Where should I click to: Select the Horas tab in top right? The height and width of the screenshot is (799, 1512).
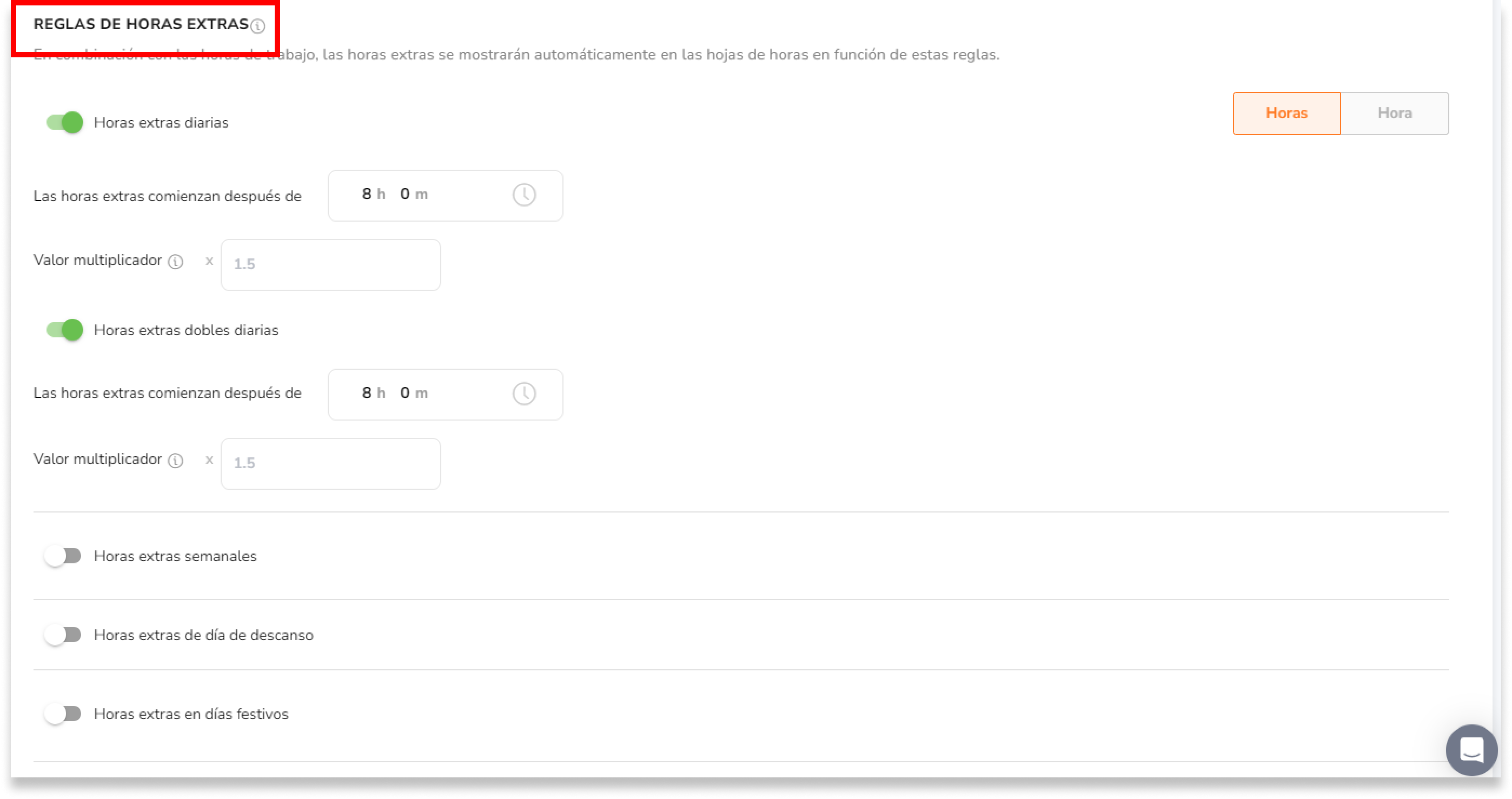tap(1287, 113)
